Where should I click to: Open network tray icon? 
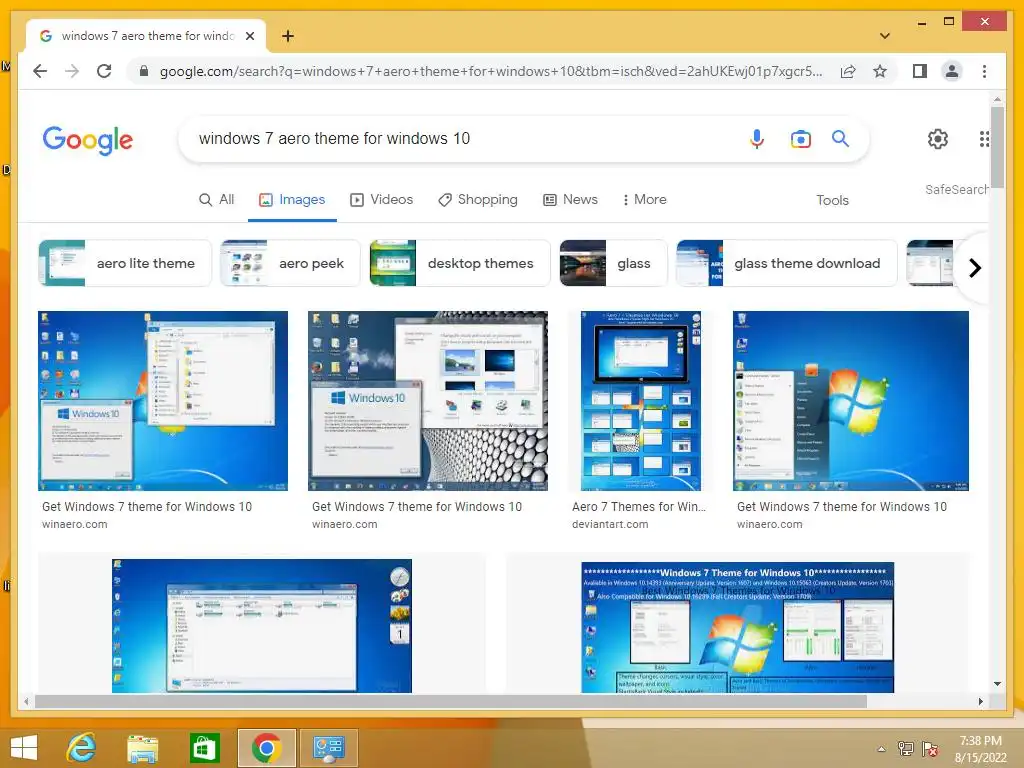tap(906, 749)
